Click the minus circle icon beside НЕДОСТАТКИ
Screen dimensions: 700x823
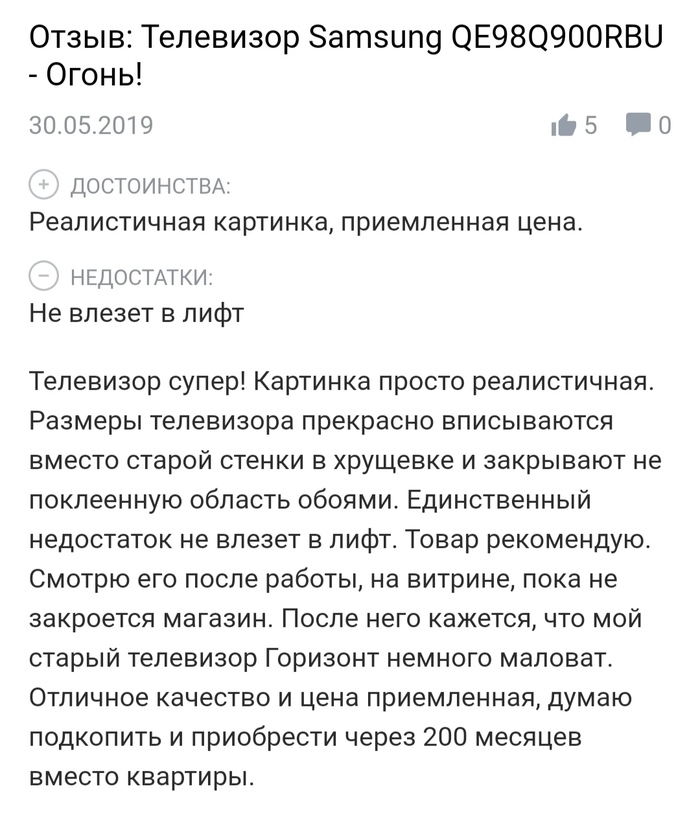(43, 276)
